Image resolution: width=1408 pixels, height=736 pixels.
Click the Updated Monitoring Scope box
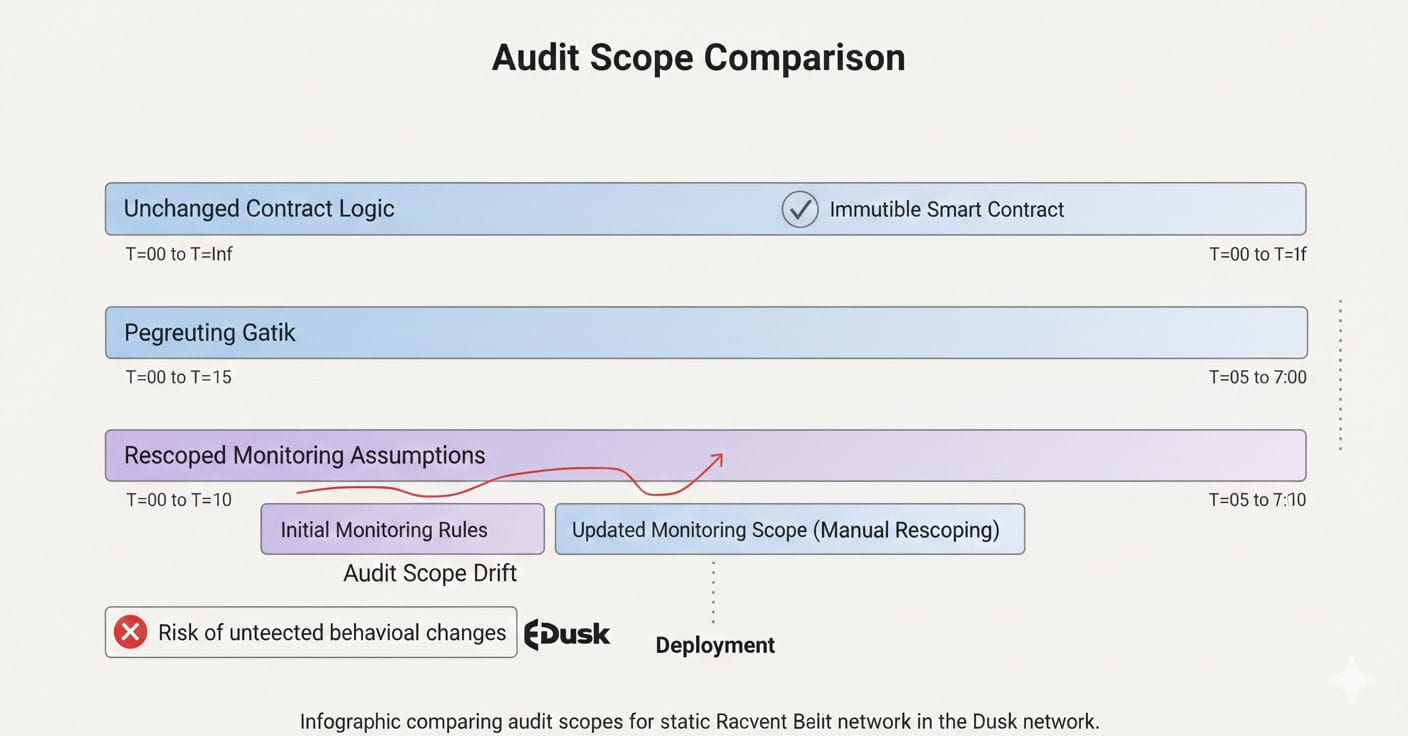[789, 529]
